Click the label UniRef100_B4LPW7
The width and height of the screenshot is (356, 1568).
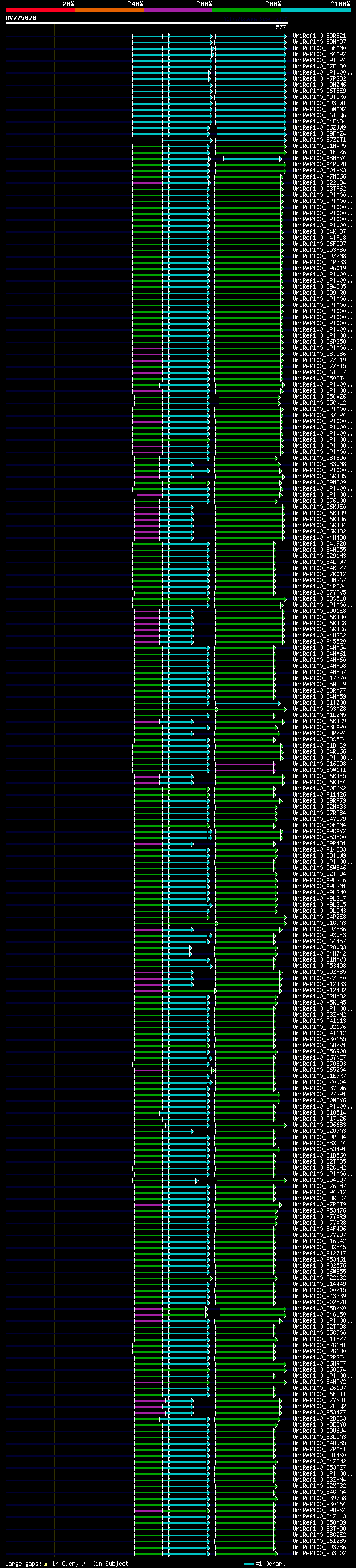pos(319,562)
